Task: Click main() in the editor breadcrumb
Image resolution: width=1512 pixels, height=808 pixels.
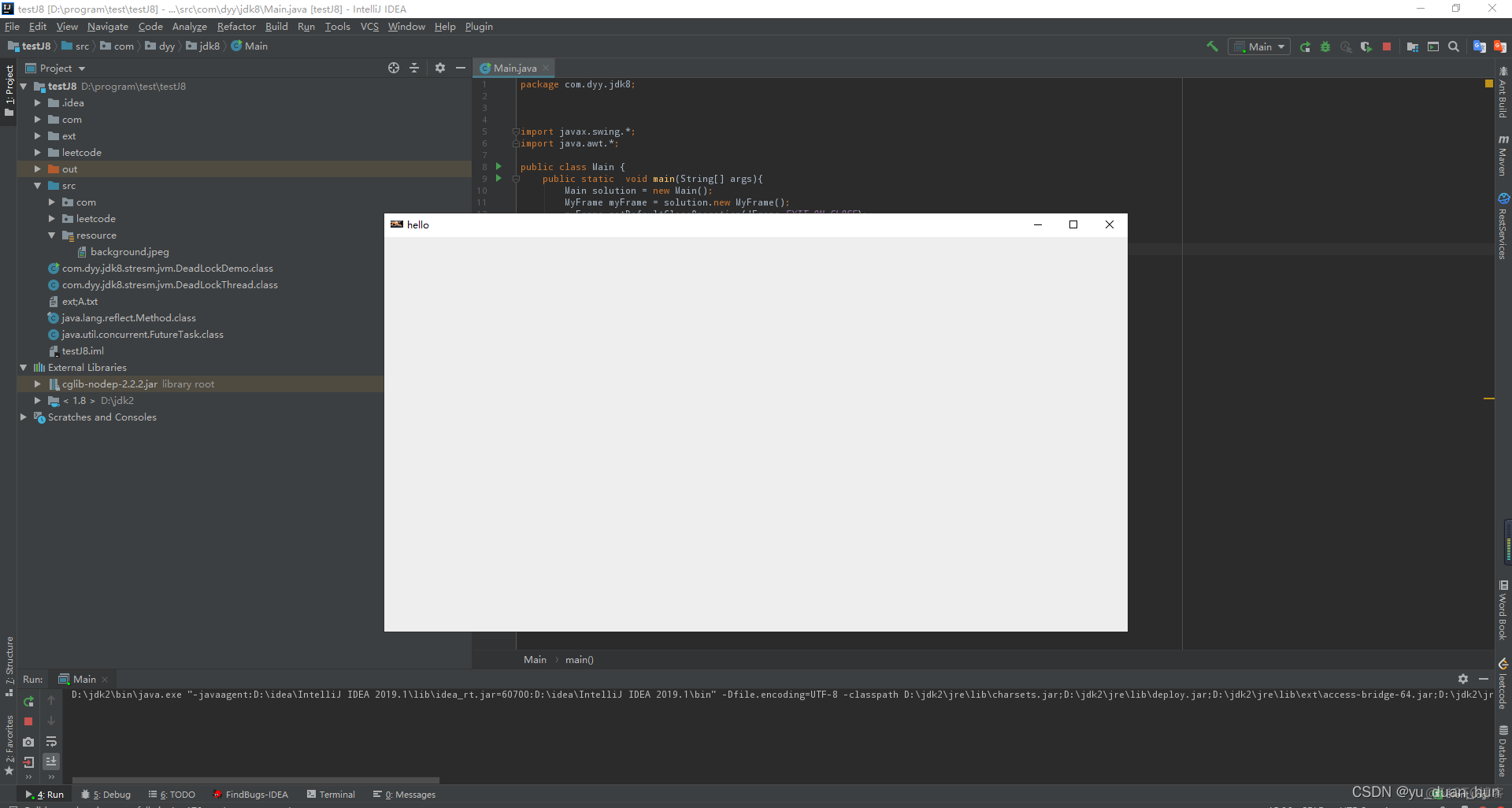Action: [580, 660]
